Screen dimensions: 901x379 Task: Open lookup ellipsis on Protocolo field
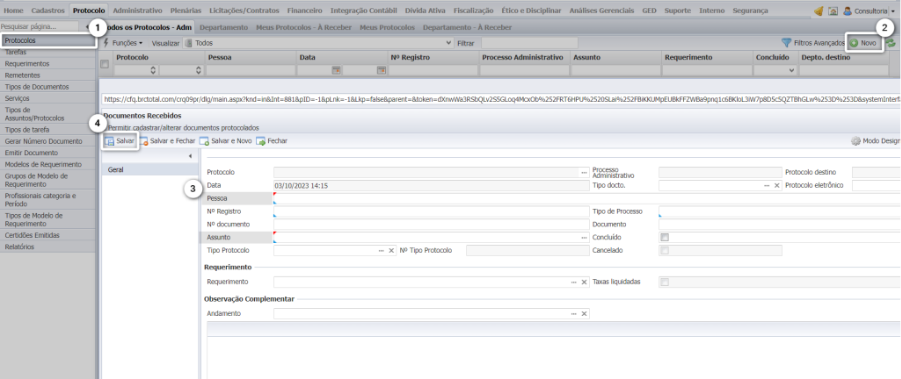584,172
